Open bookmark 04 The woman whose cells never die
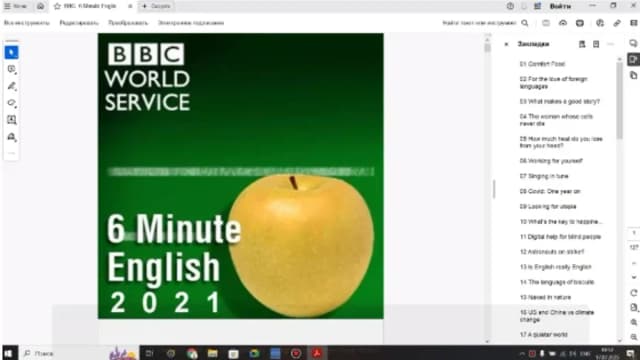The height and width of the screenshot is (360, 640). click(x=556, y=120)
